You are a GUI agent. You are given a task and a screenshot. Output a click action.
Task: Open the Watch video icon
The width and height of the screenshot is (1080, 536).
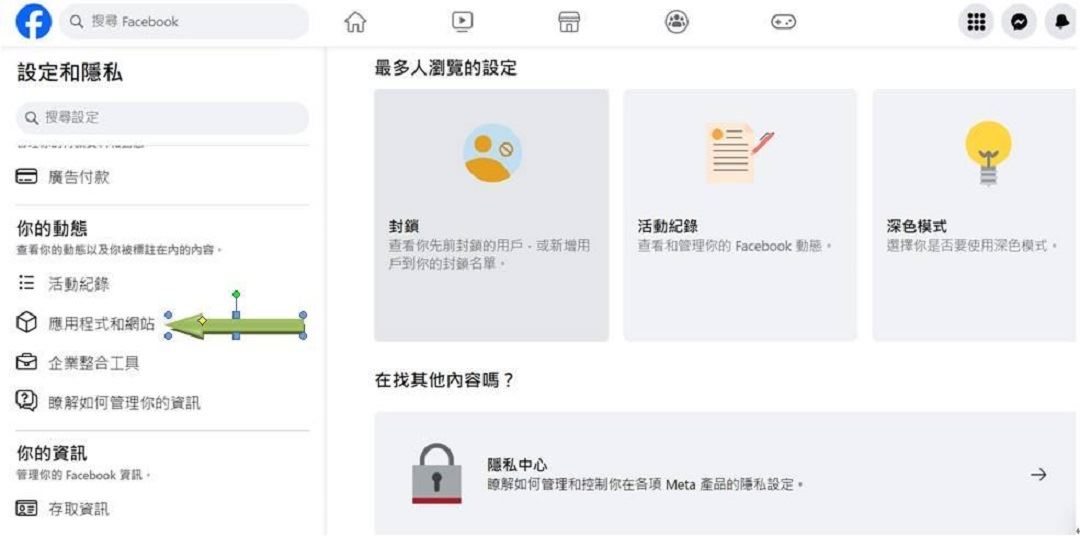[x=463, y=22]
